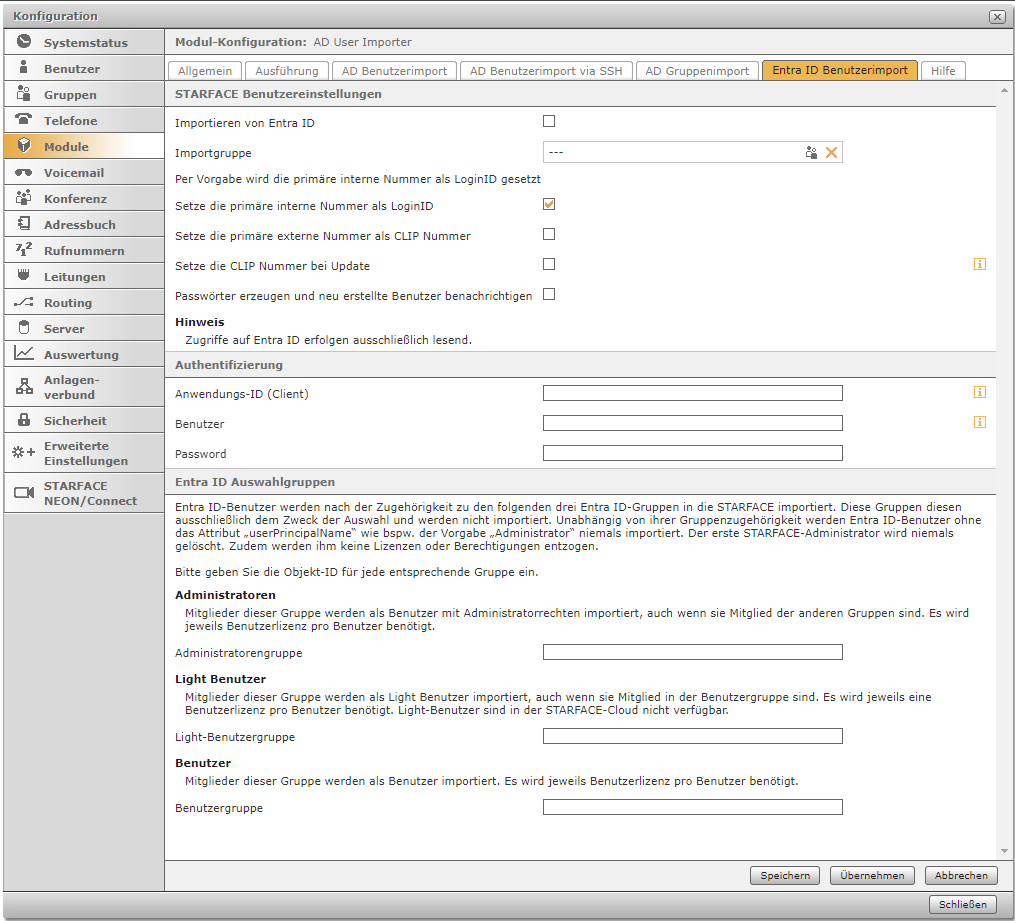Click the Konferenz people icon
Image resolution: width=1015 pixels, height=921 pixels.
[24, 197]
